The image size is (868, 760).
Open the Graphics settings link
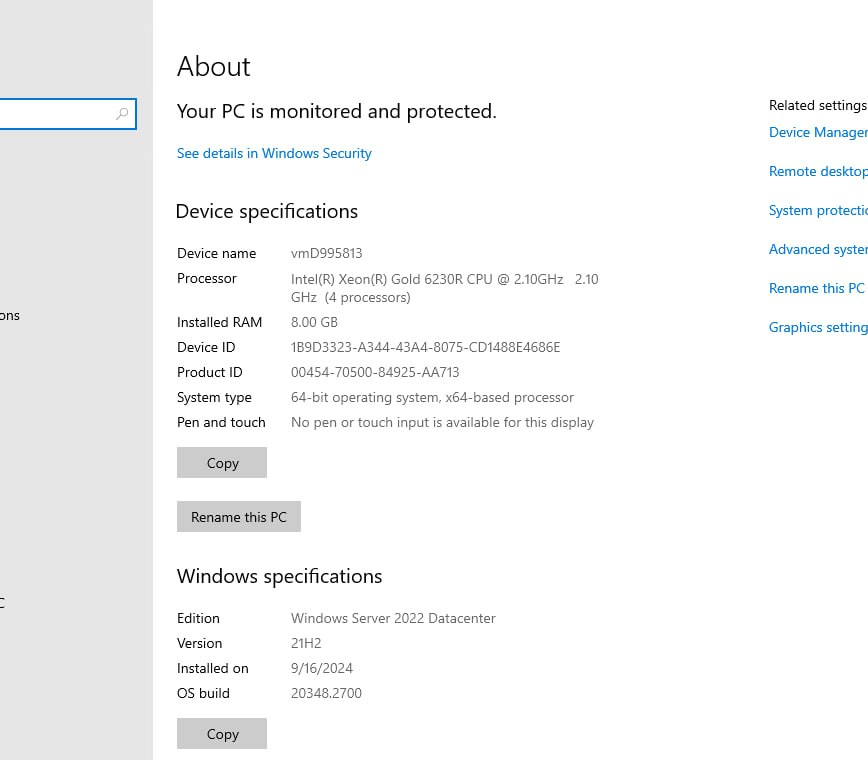[x=817, y=327]
